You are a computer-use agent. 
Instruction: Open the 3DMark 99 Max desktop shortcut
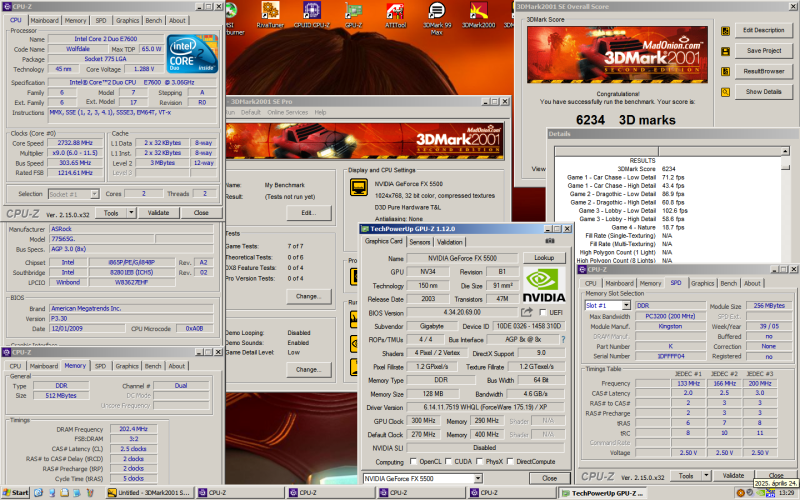tap(437, 17)
